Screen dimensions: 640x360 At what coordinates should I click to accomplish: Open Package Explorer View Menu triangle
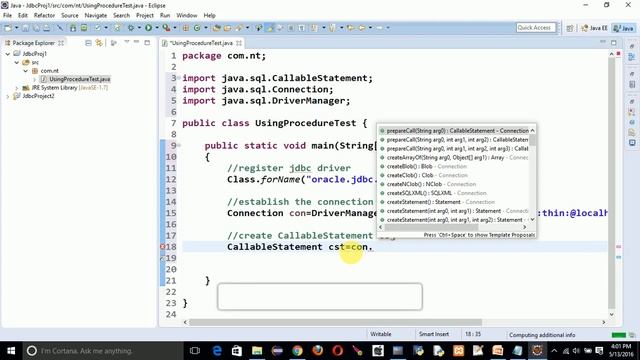coord(127,42)
